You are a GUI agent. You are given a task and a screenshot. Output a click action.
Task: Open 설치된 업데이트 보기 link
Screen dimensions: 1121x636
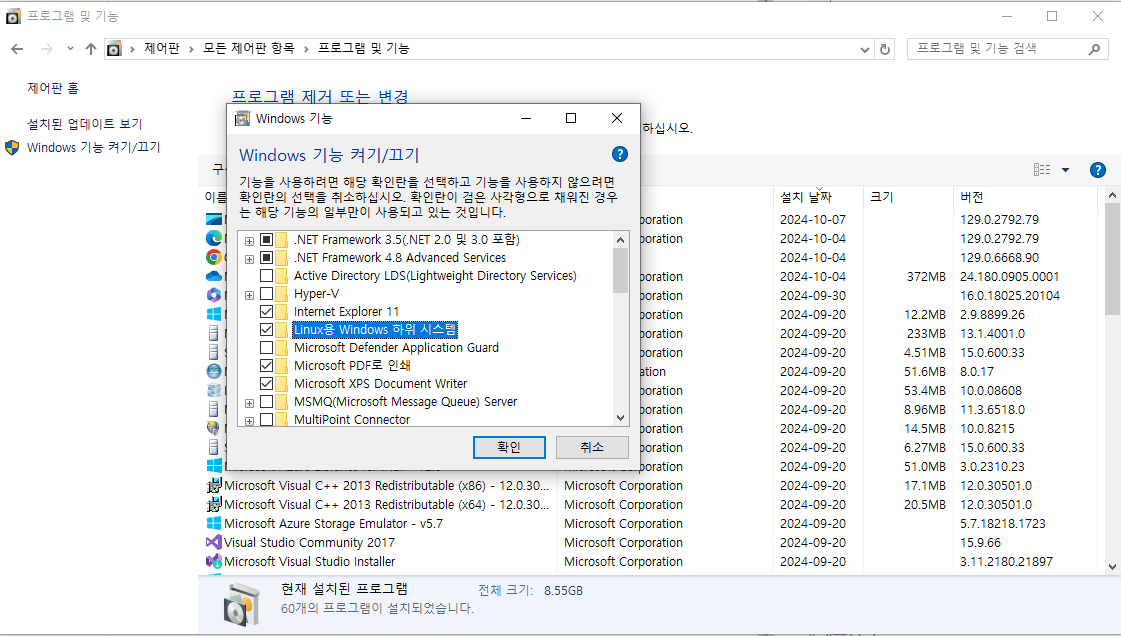[x=84, y=124]
